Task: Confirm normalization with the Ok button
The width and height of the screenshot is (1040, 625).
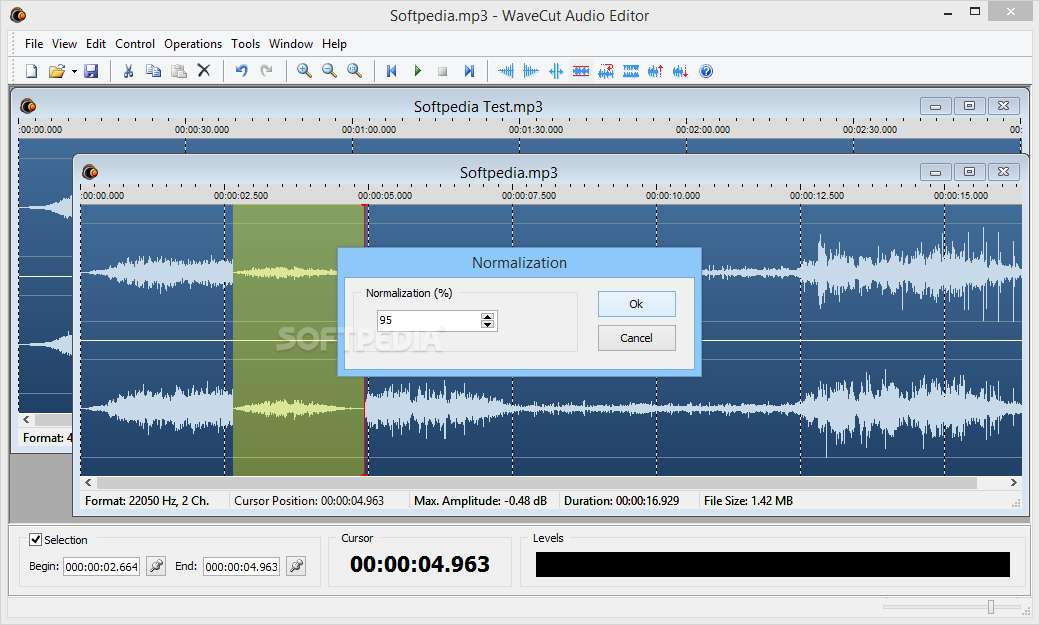Action: [x=637, y=304]
